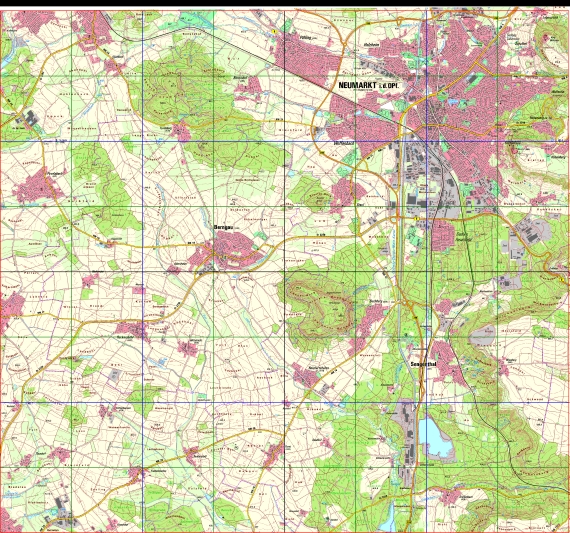The image size is (570, 533).
Task: Click the yellow route marker near Pölling
Action: pyautogui.click(x=274, y=32)
